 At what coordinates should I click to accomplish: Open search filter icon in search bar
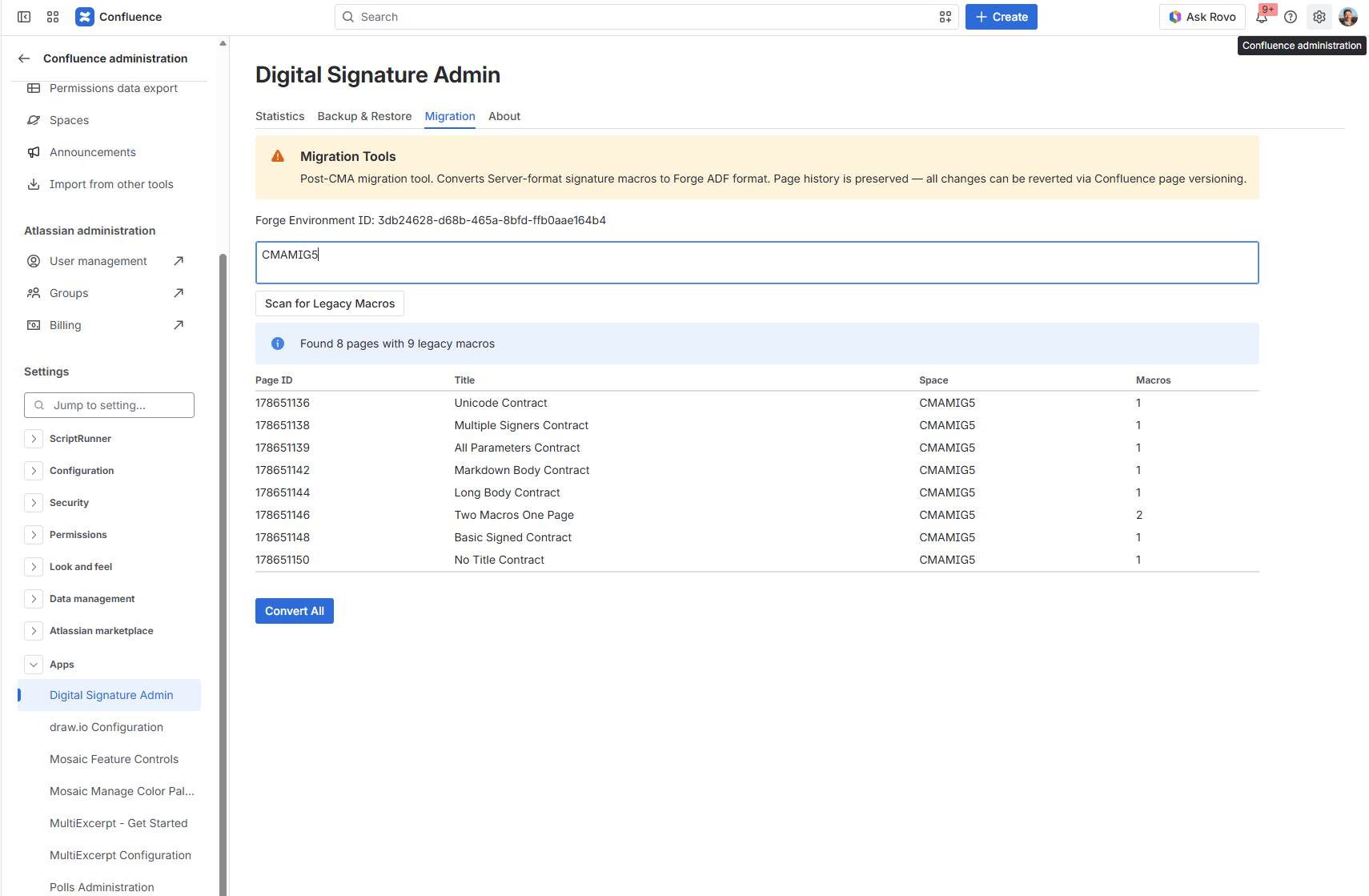(945, 17)
